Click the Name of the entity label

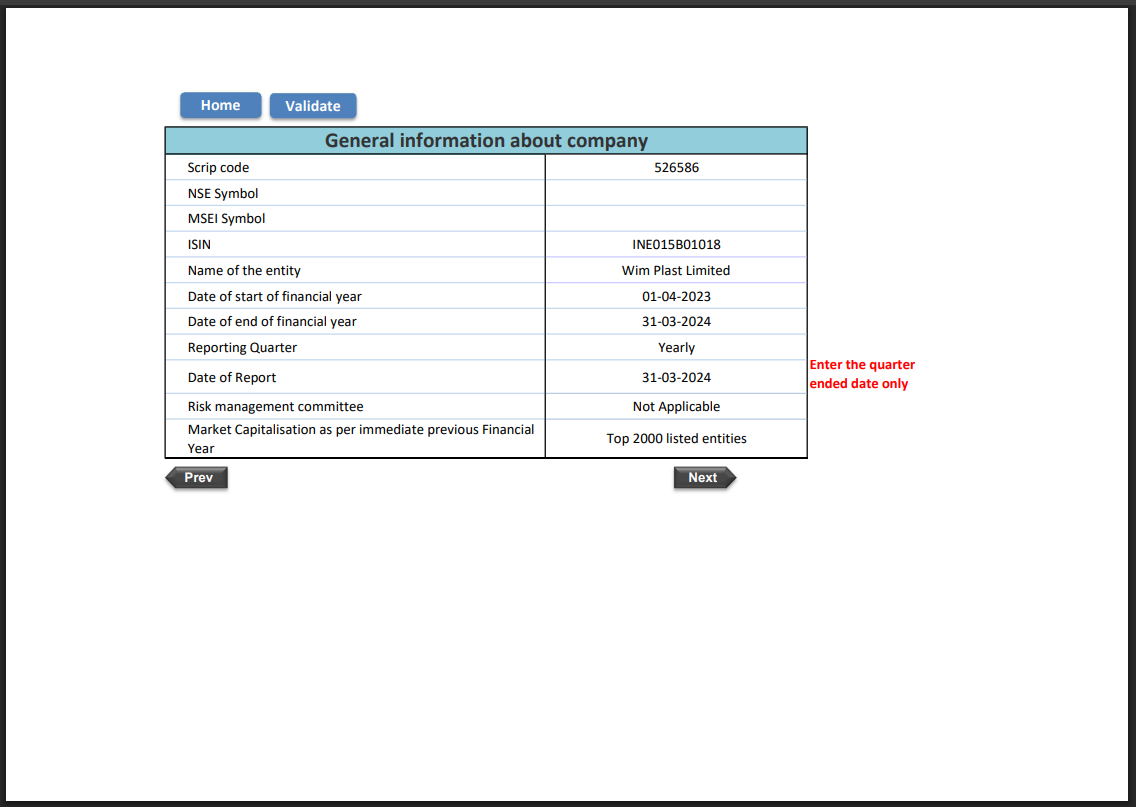point(244,270)
